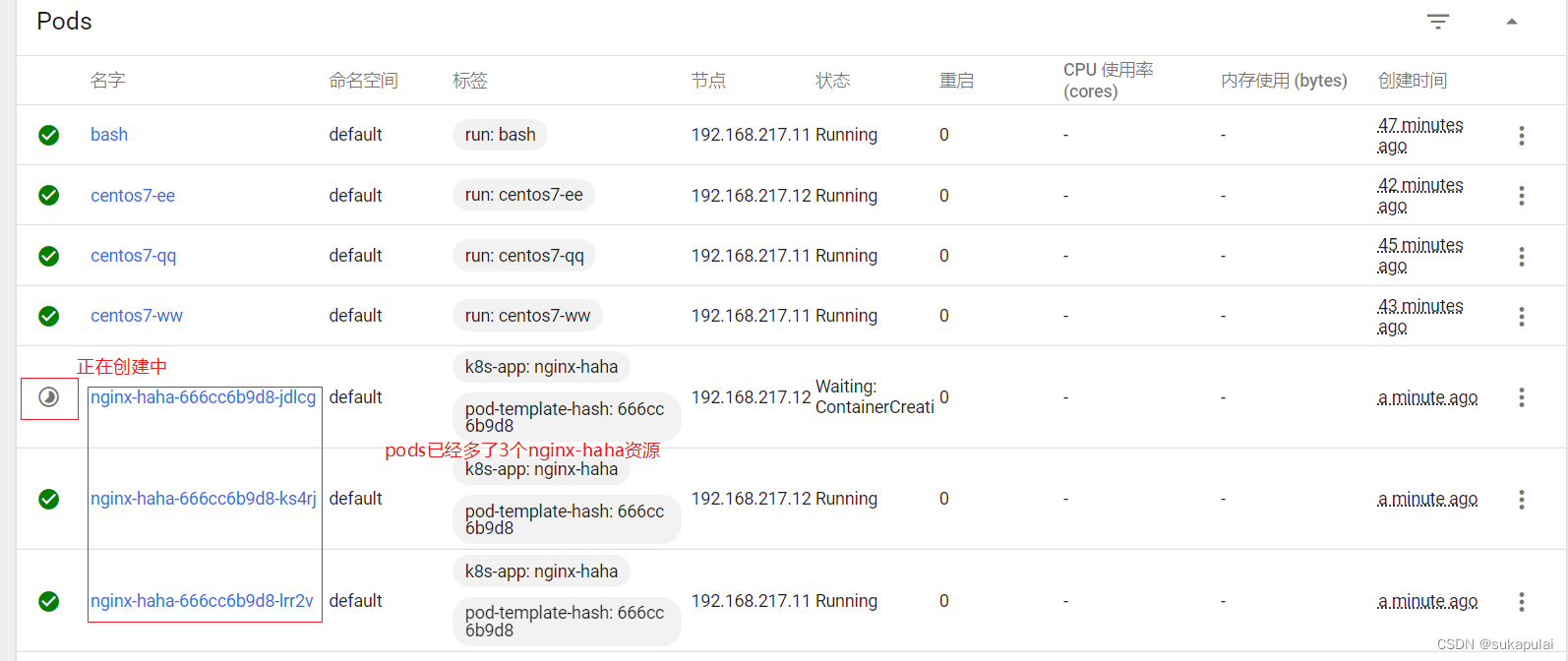Sort by the 名字 column header
Screen dimensions: 1568x661
coord(107,81)
